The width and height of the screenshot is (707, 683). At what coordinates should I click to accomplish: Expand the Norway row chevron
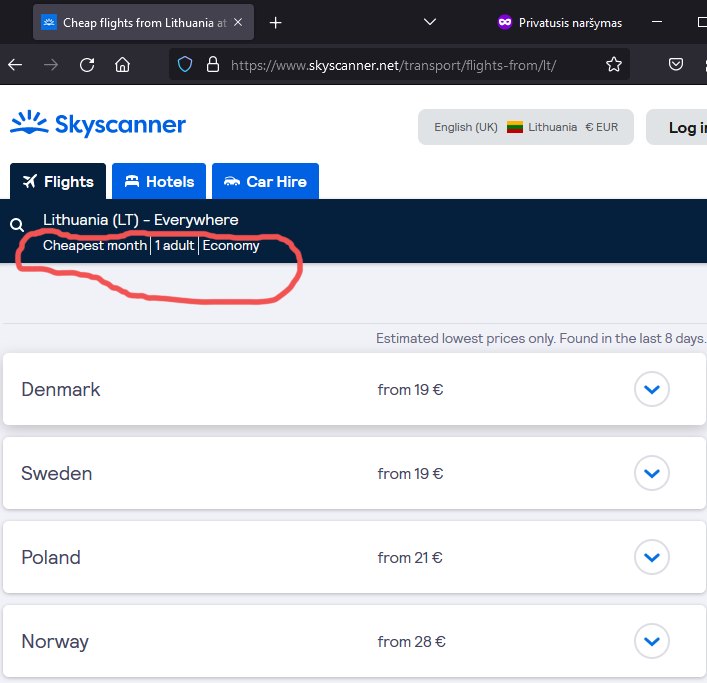coord(652,641)
